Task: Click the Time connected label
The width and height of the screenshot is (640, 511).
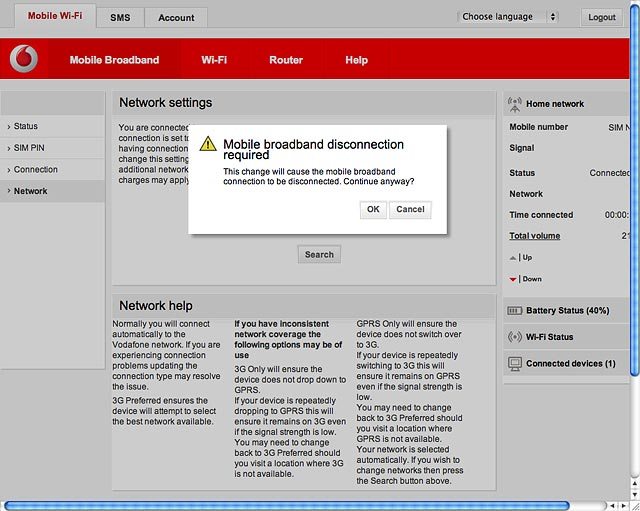Action: (541, 215)
